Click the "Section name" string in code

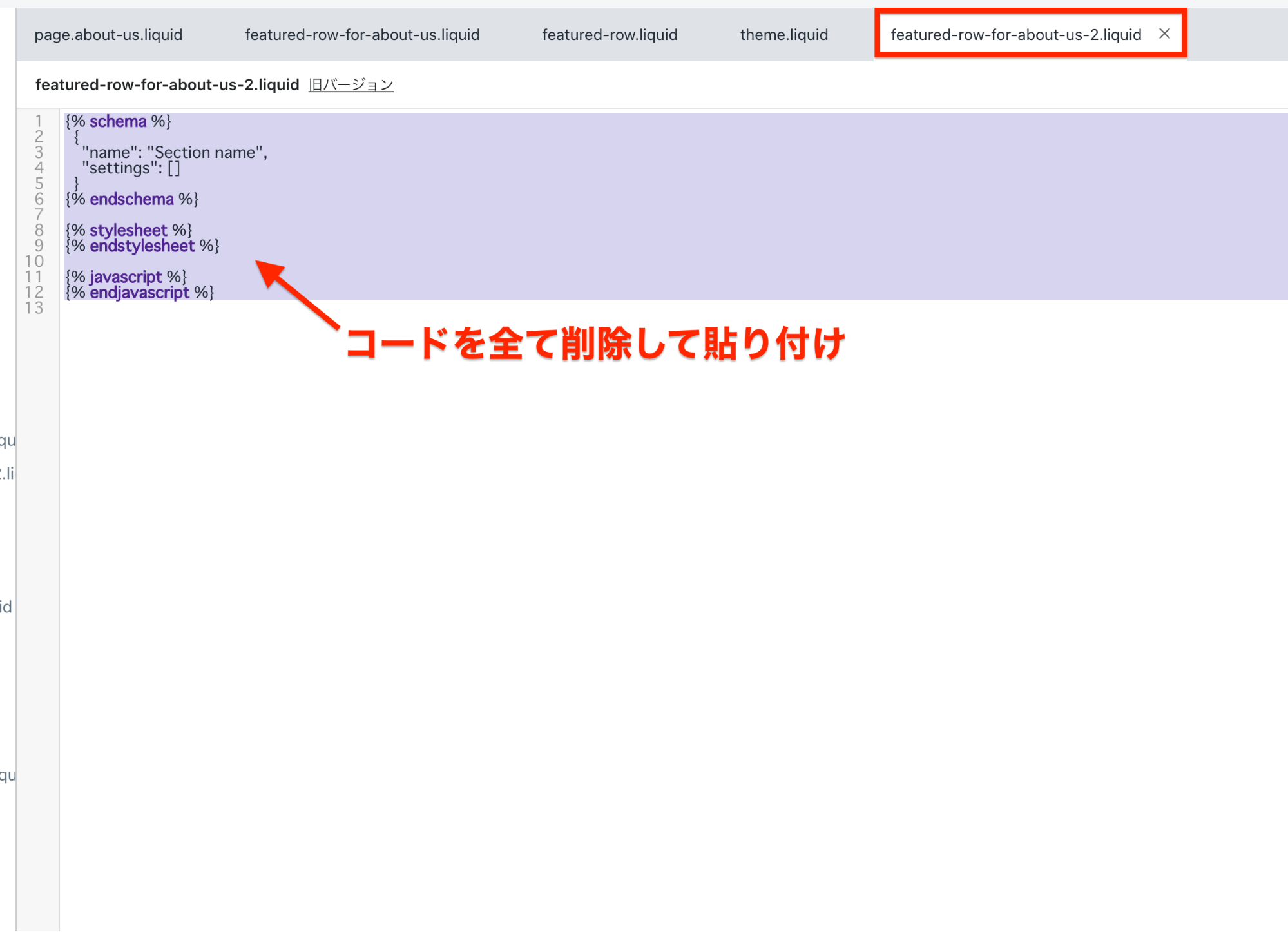pos(205,153)
